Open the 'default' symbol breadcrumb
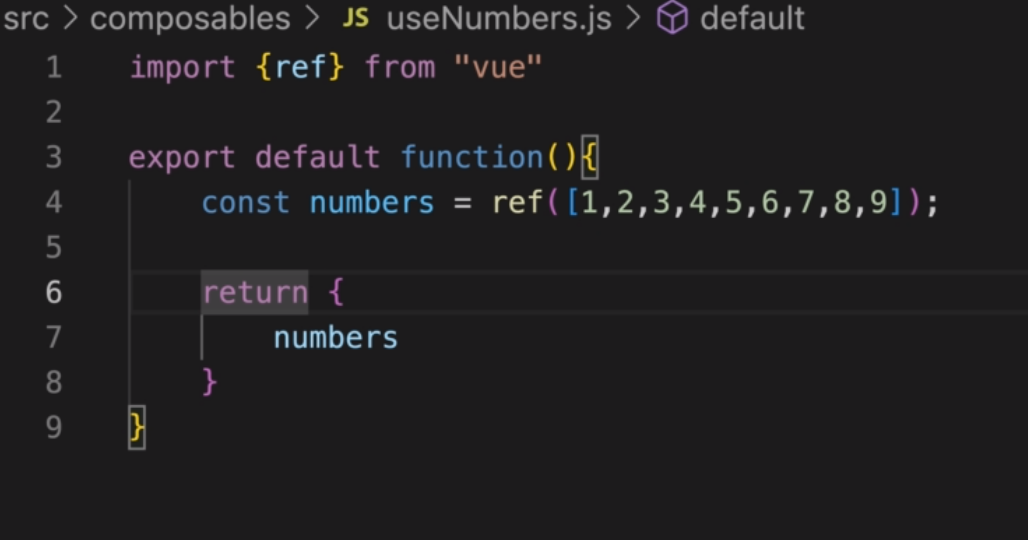The width and height of the screenshot is (1028, 540). 752,18
